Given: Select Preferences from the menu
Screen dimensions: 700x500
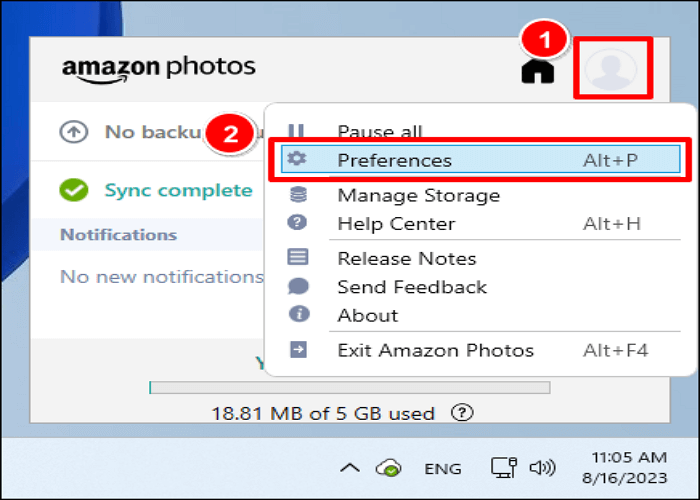Looking at the screenshot, I should coord(481,159).
